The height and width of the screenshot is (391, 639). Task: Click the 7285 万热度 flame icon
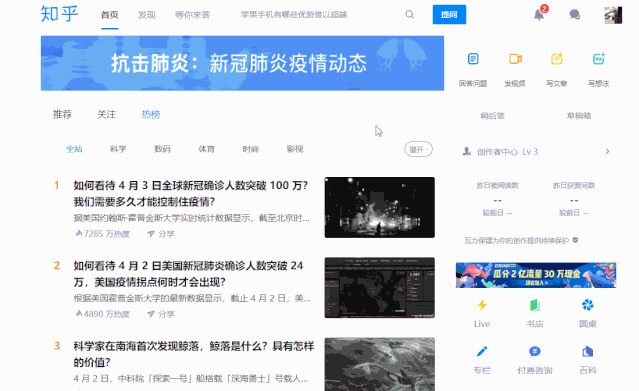79,234
